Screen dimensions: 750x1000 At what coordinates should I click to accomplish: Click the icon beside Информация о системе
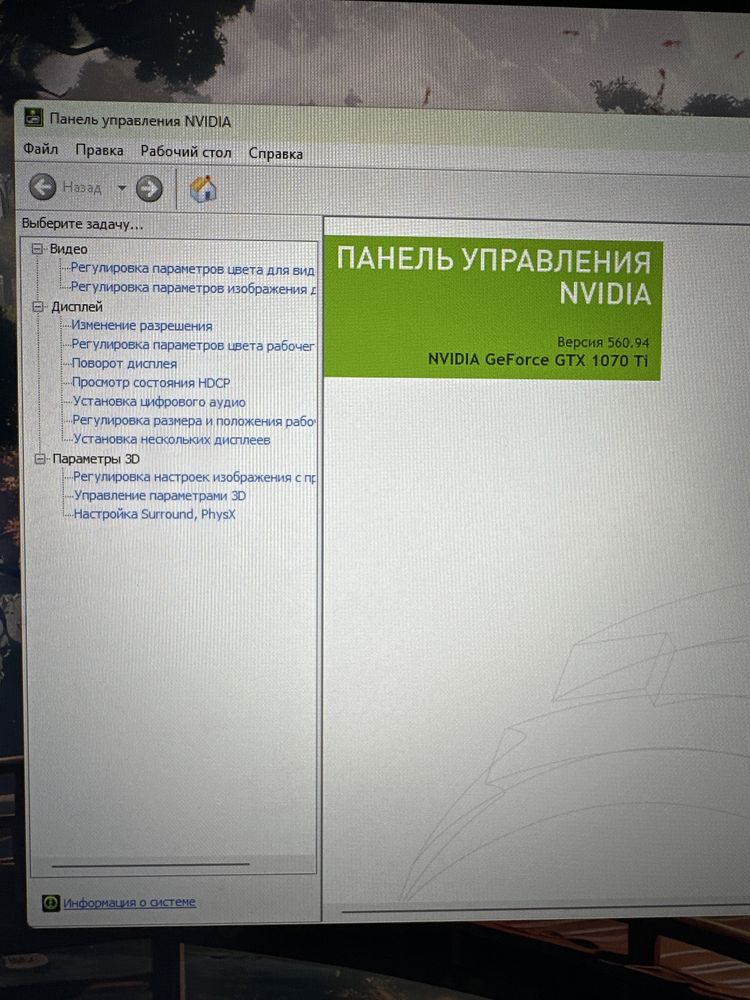[50, 902]
